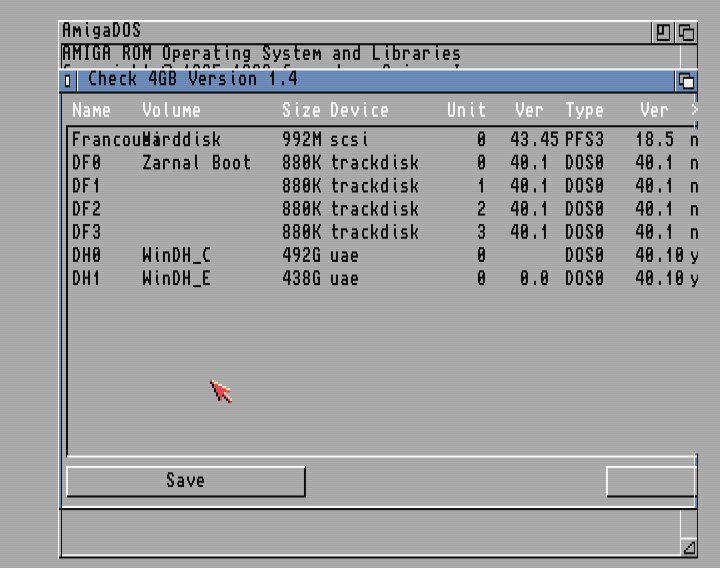The width and height of the screenshot is (720, 568).
Task: Click the PFS3 filesystem type
Action: [584, 139]
